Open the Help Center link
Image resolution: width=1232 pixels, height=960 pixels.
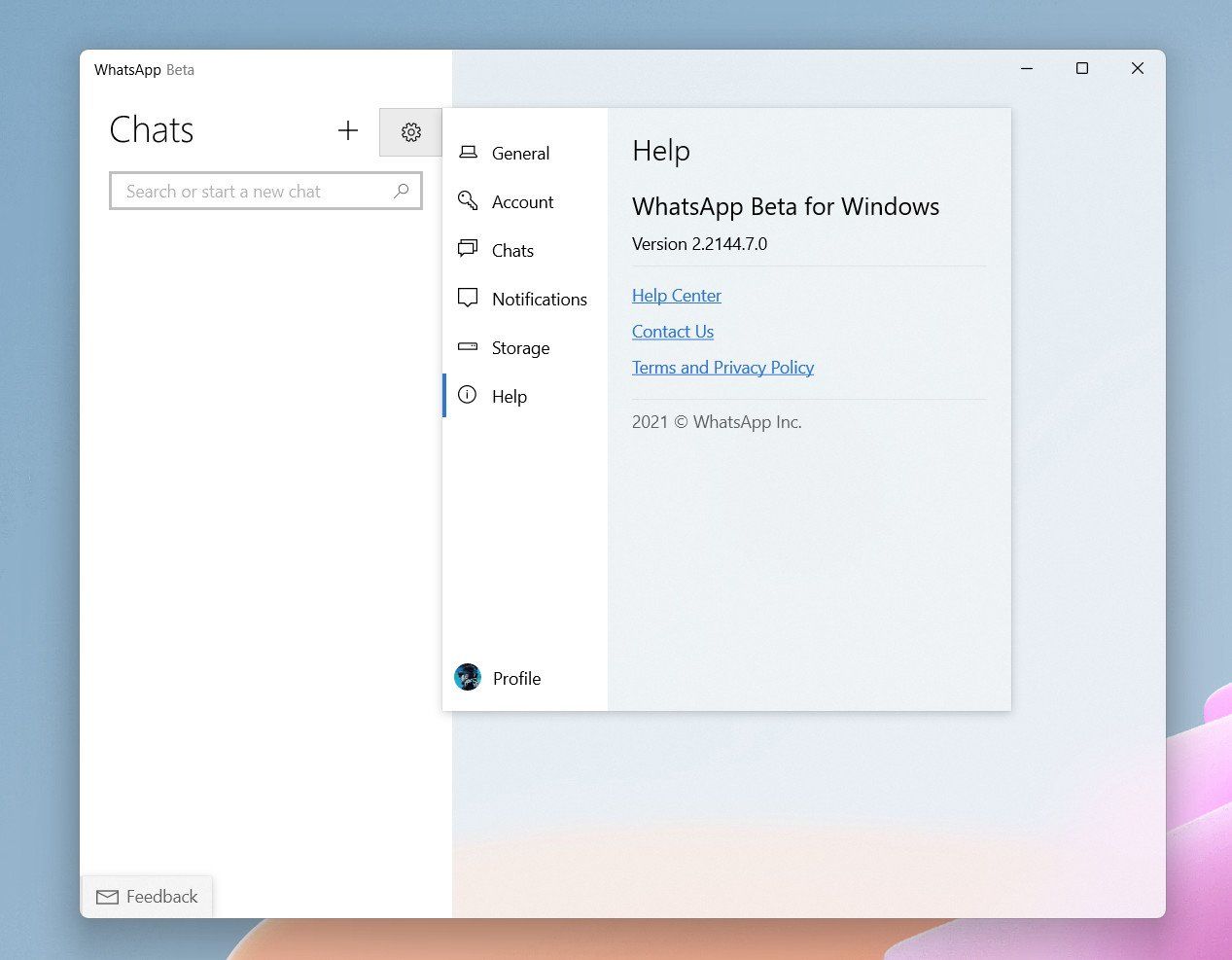pos(677,296)
